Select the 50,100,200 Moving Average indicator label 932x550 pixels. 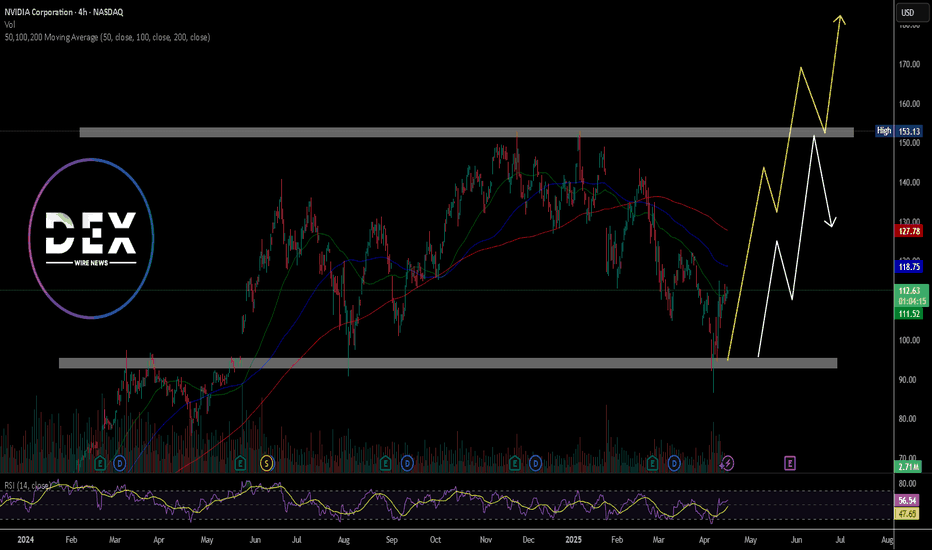[107, 37]
